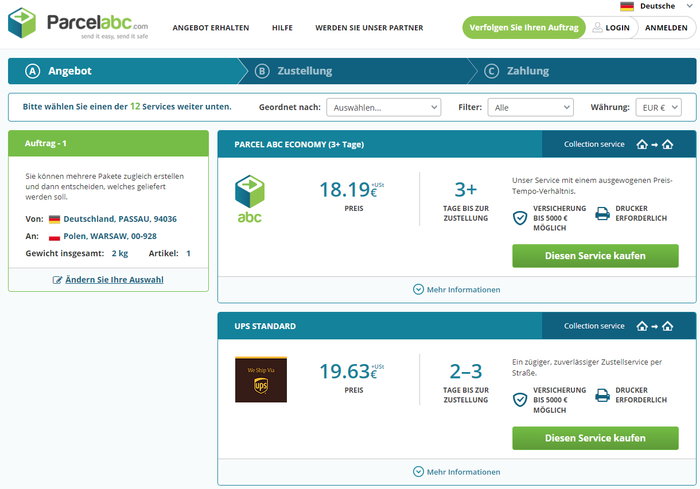Expand Mehr Informationen for Parcel ABC Economy
Viewport: 700px width, 489px height.
pos(457,289)
